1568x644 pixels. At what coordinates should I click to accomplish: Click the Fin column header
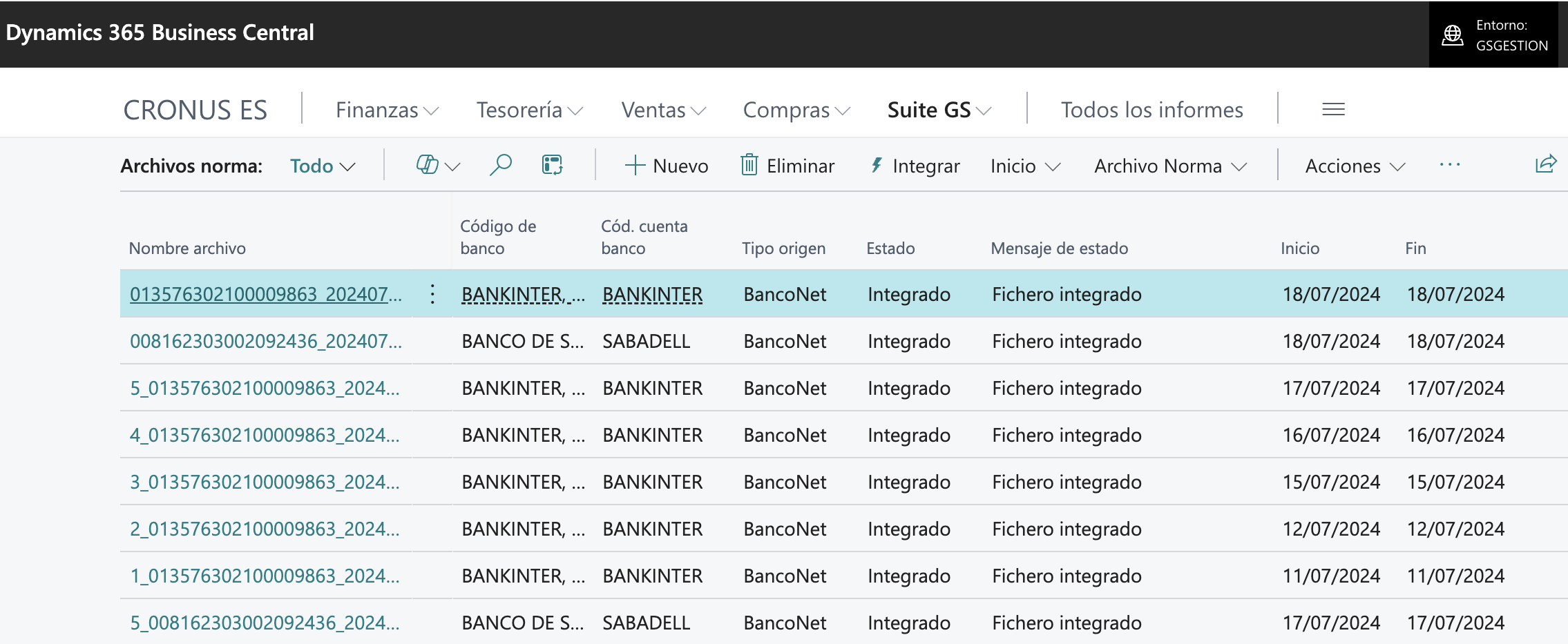click(x=1415, y=248)
